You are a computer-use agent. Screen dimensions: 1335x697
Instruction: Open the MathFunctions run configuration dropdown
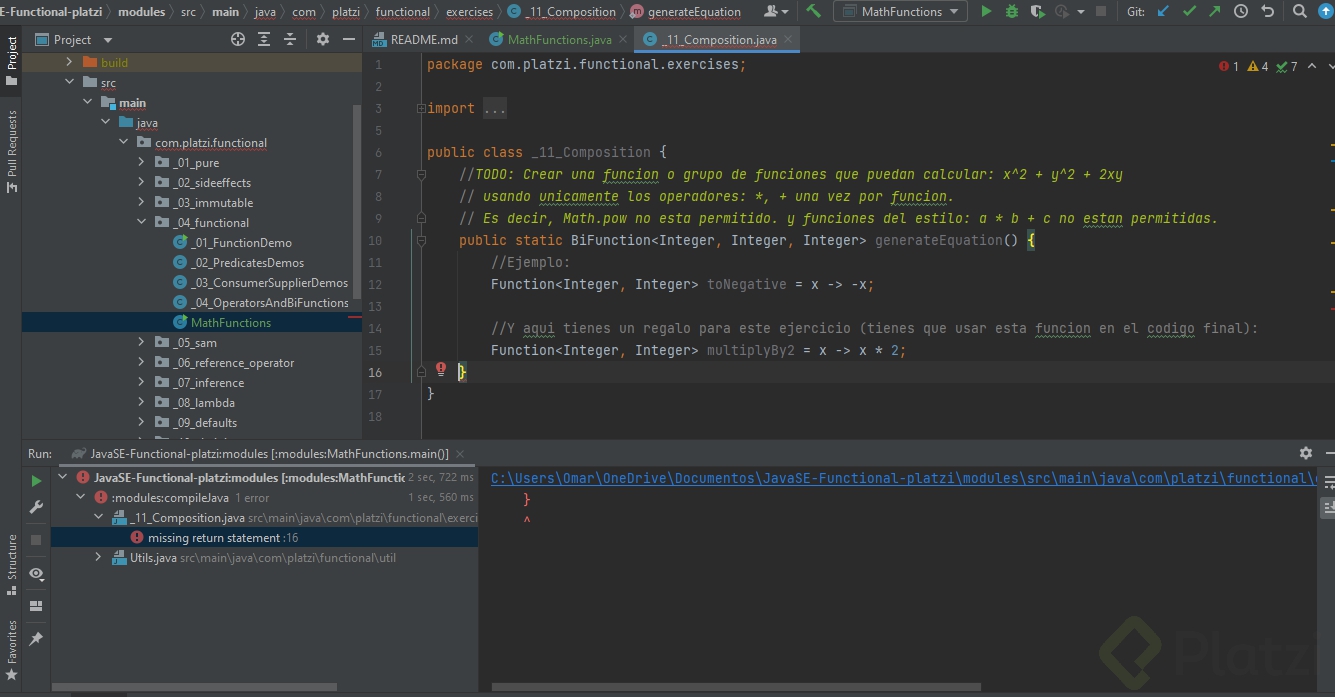pyautogui.click(x=900, y=12)
